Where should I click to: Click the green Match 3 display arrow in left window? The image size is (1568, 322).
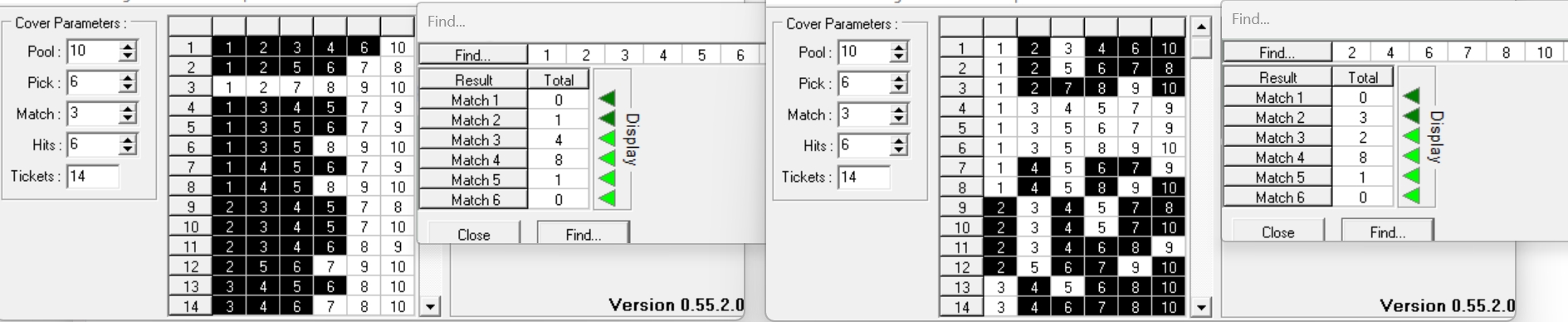coord(607,139)
